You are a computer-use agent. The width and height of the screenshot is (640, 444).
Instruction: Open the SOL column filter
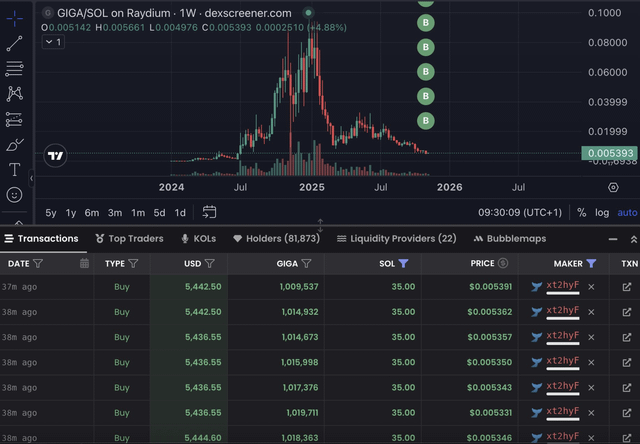pyautogui.click(x=403, y=263)
